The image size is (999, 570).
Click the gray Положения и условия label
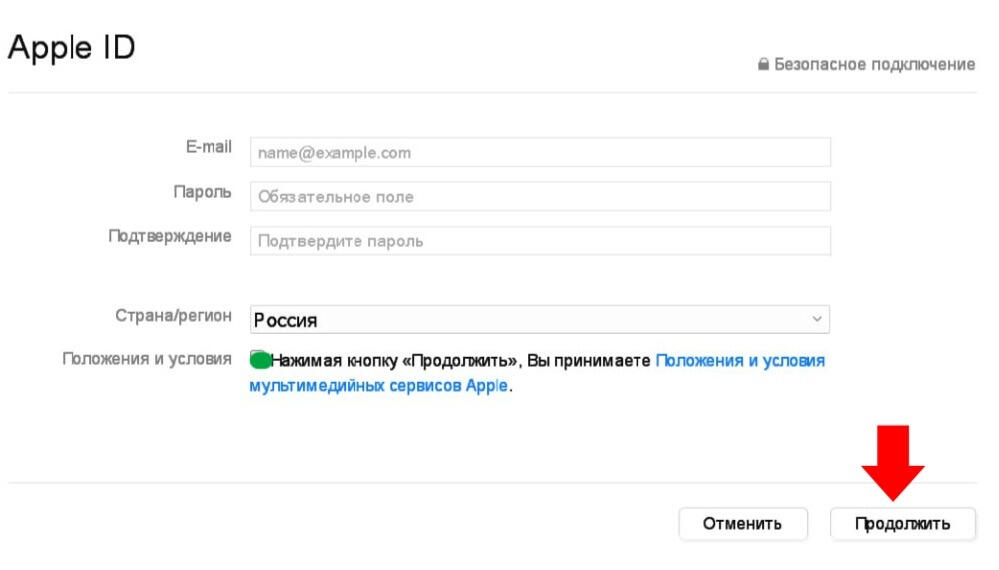click(x=147, y=359)
